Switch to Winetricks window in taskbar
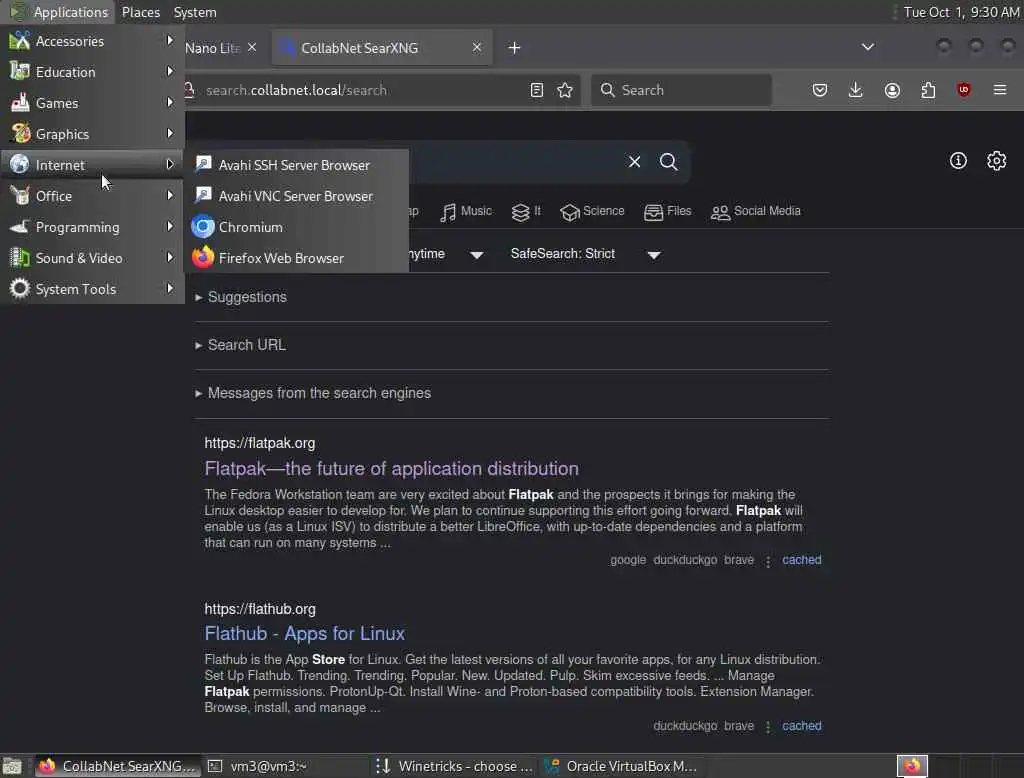Screen dimensions: 1024x778 (x=454, y=766)
